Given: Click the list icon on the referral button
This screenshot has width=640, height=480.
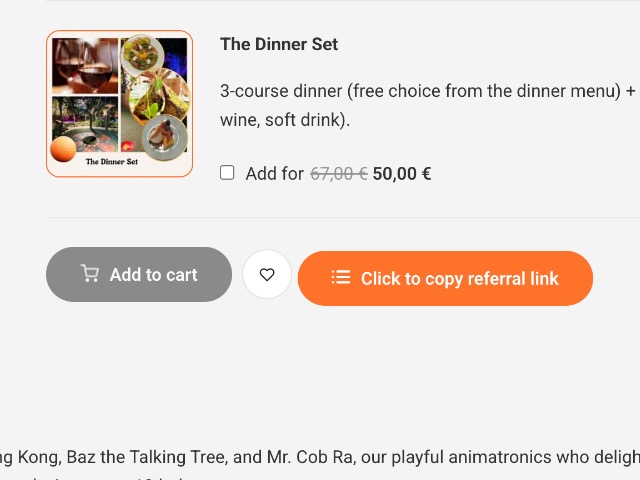Looking at the screenshot, I should pyautogui.click(x=341, y=278).
